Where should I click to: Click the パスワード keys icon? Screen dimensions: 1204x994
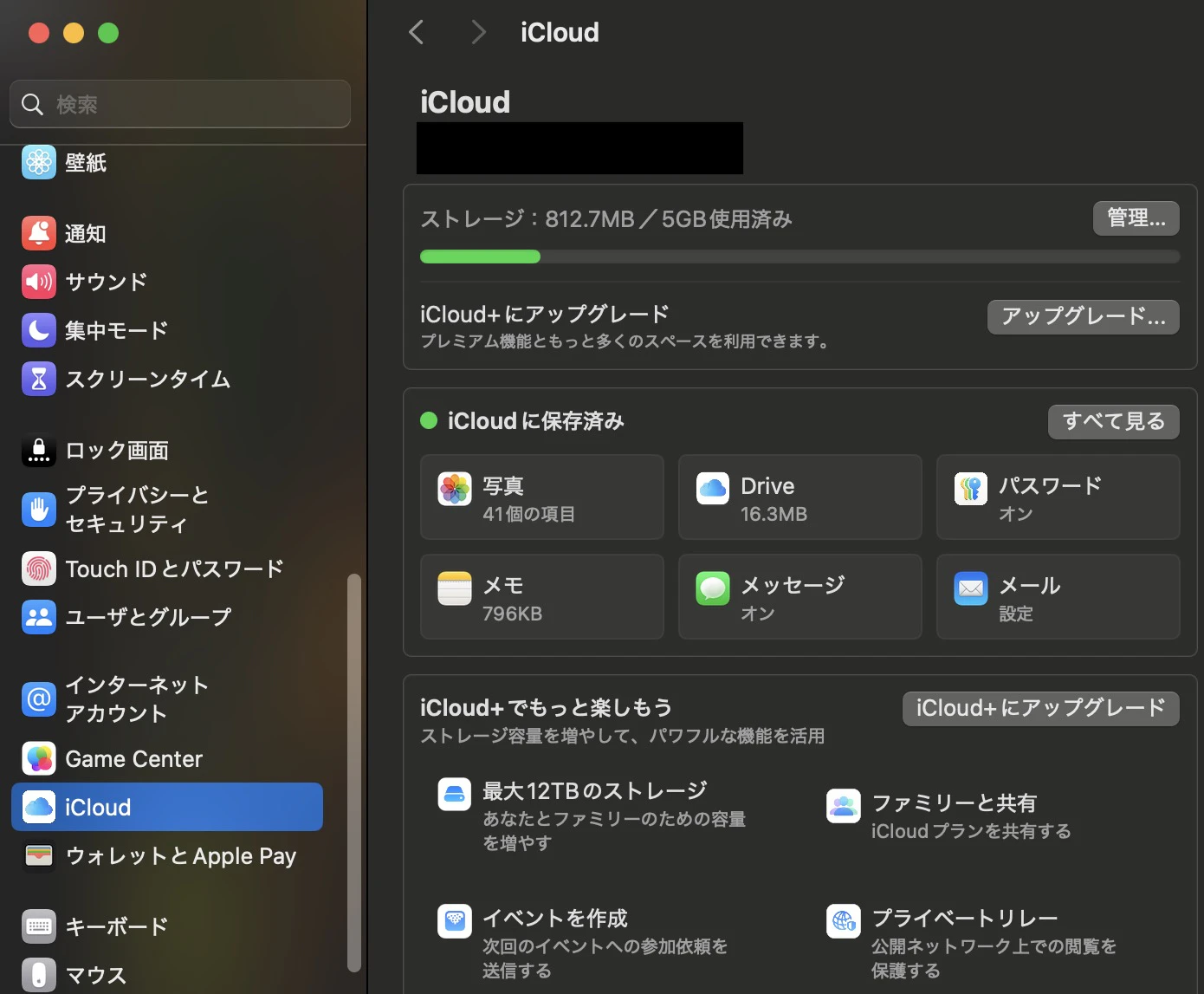(971, 489)
